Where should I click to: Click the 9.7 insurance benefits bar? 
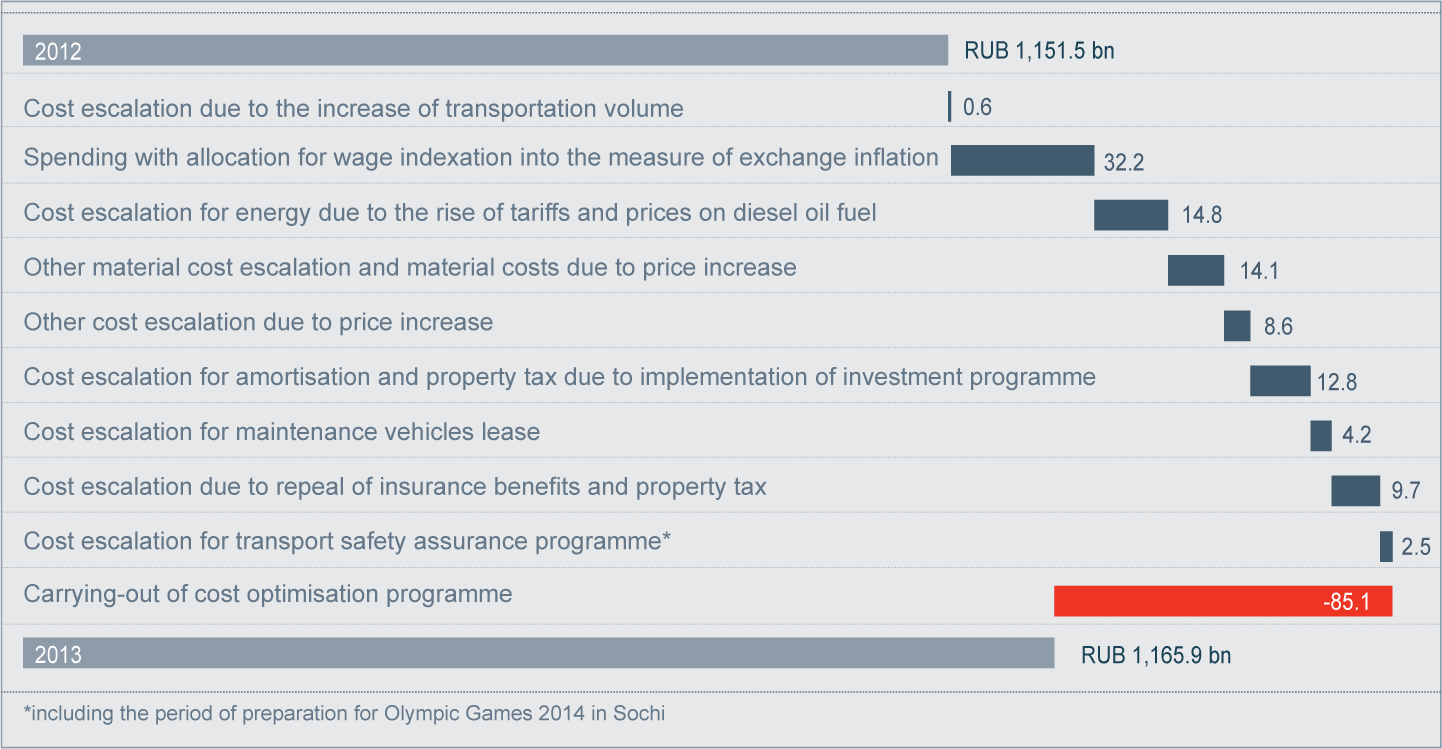[x=1355, y=491]
